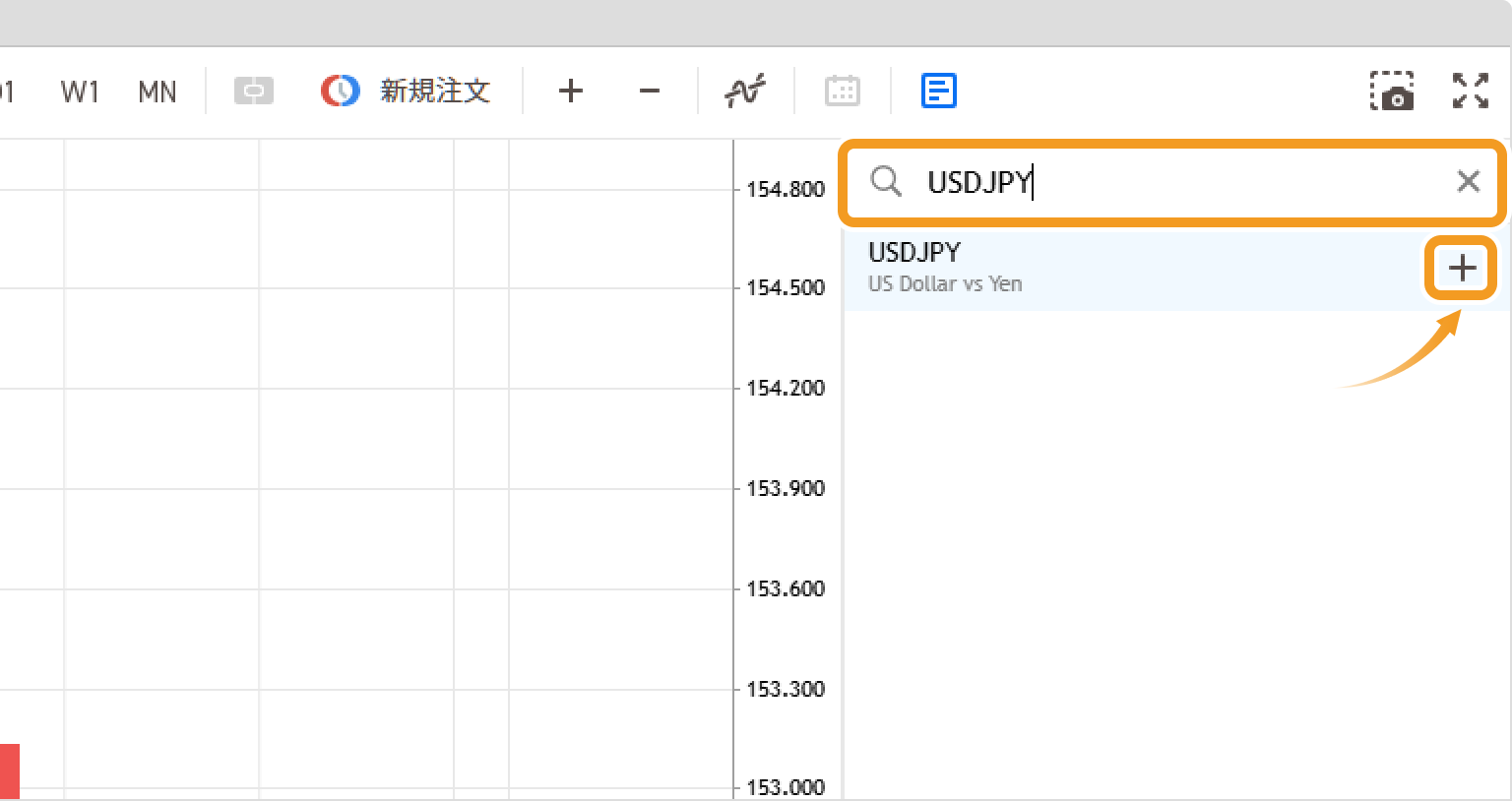Click the 154.500 price scale label
This screenshot has height=801, width=1512.
tap(786, 288)
